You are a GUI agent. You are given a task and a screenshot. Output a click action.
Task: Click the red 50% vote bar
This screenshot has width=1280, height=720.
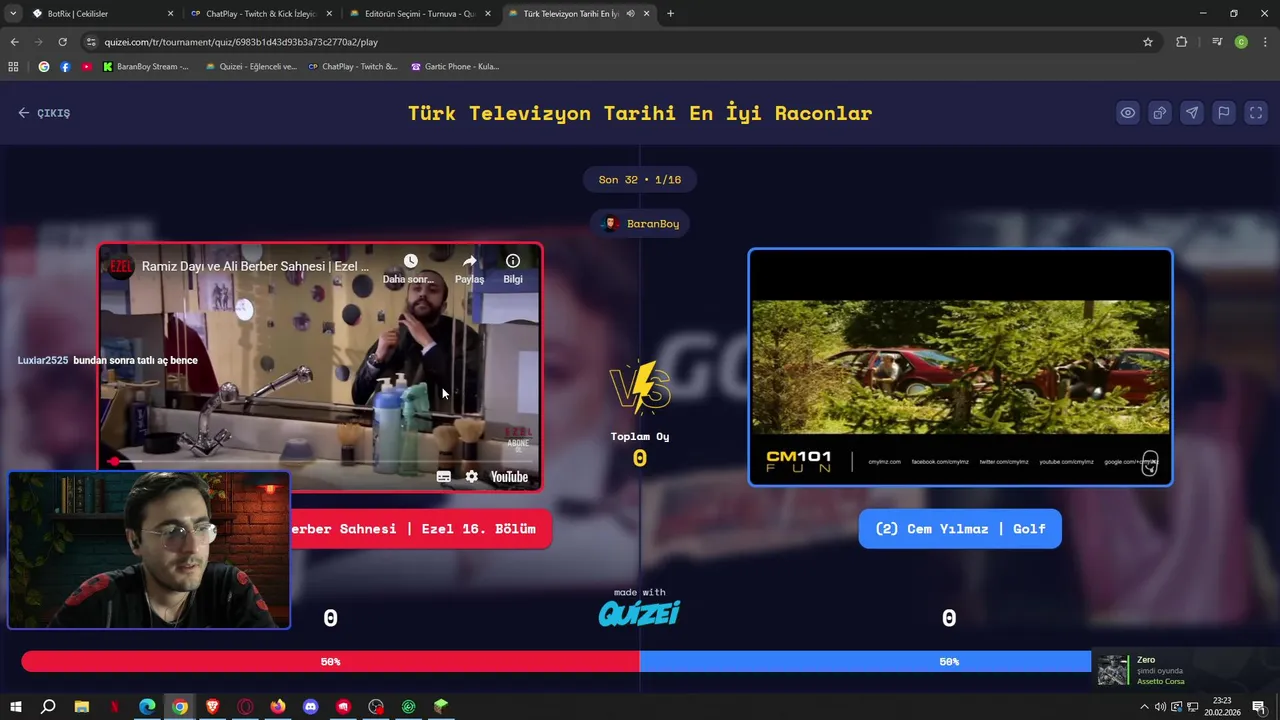pos(330,662)
